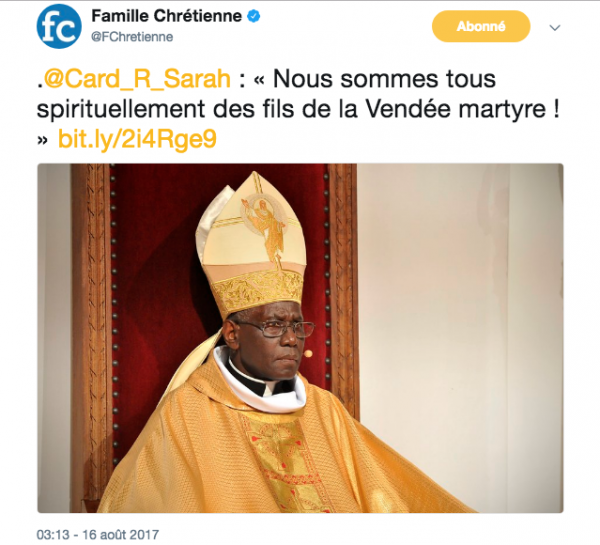Enlarge the cardinal photo in tweet
The image size is (600, 545).
tap(300, 338)
